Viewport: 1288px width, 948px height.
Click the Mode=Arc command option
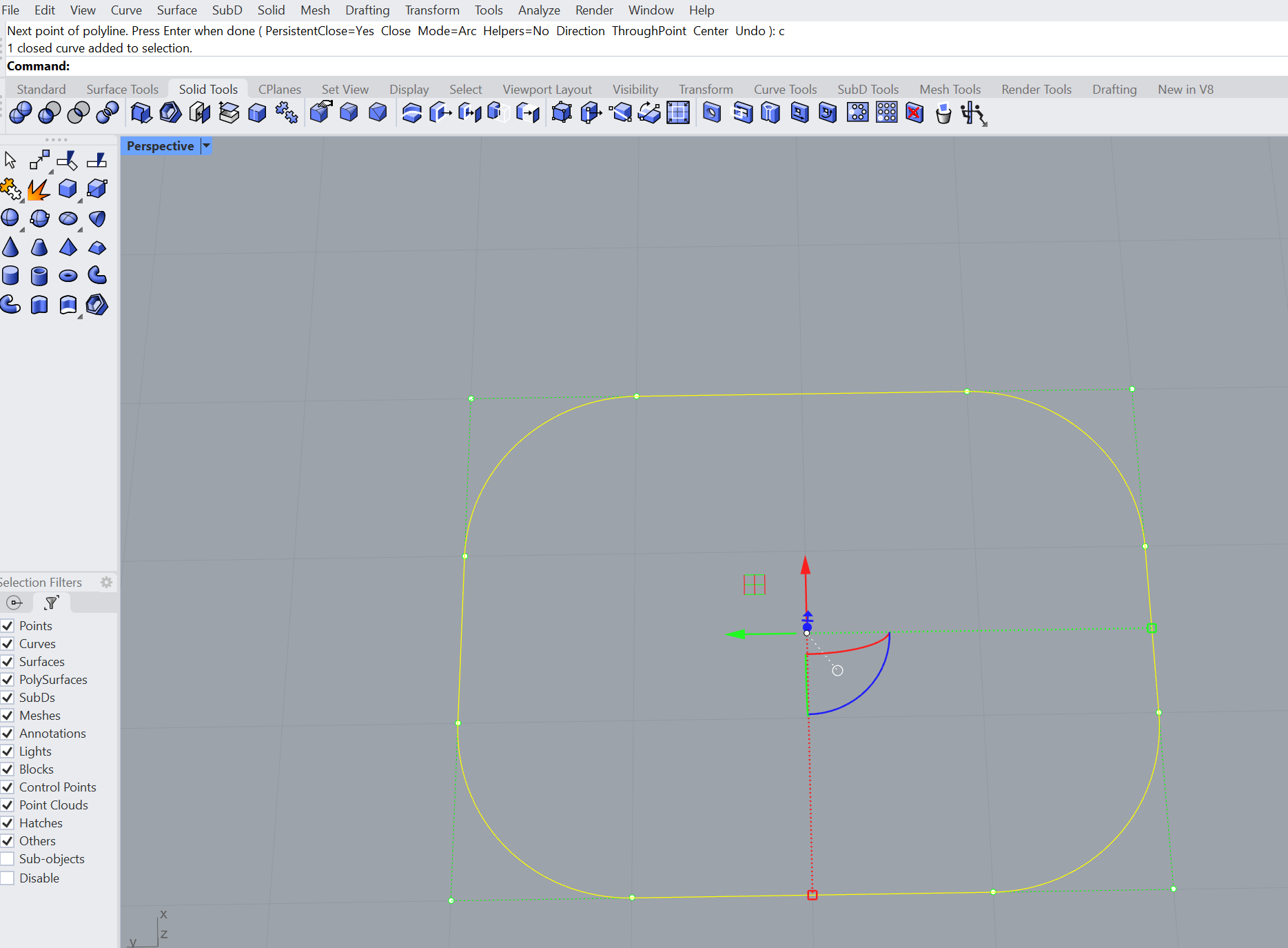(447, 31)
